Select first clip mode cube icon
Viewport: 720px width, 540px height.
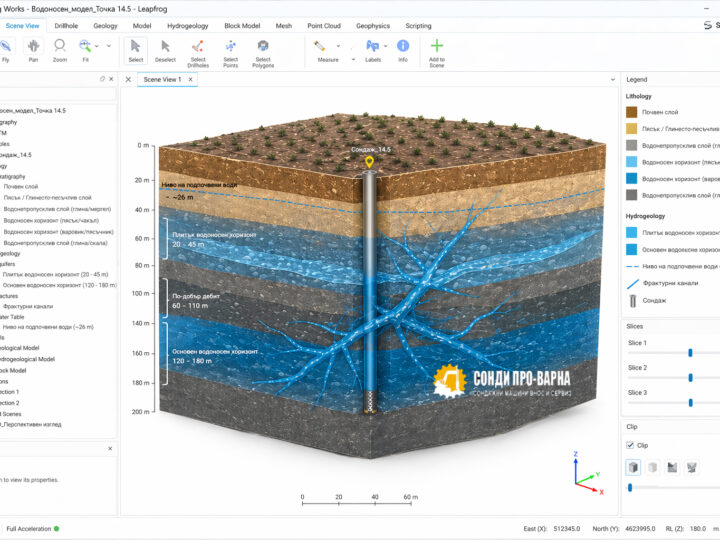coord(633,467)
